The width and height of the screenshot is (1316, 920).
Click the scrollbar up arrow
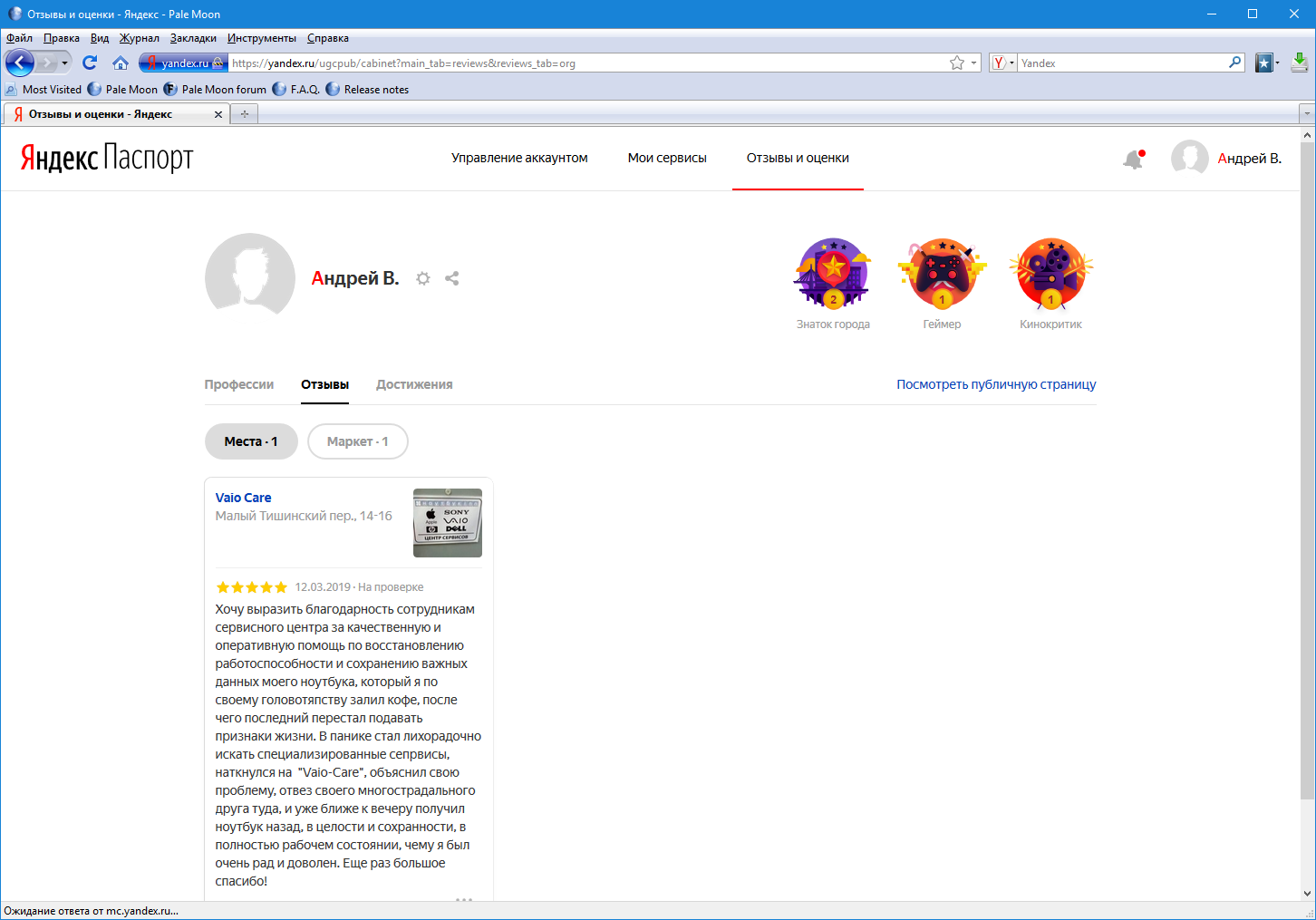(1307, 135)
